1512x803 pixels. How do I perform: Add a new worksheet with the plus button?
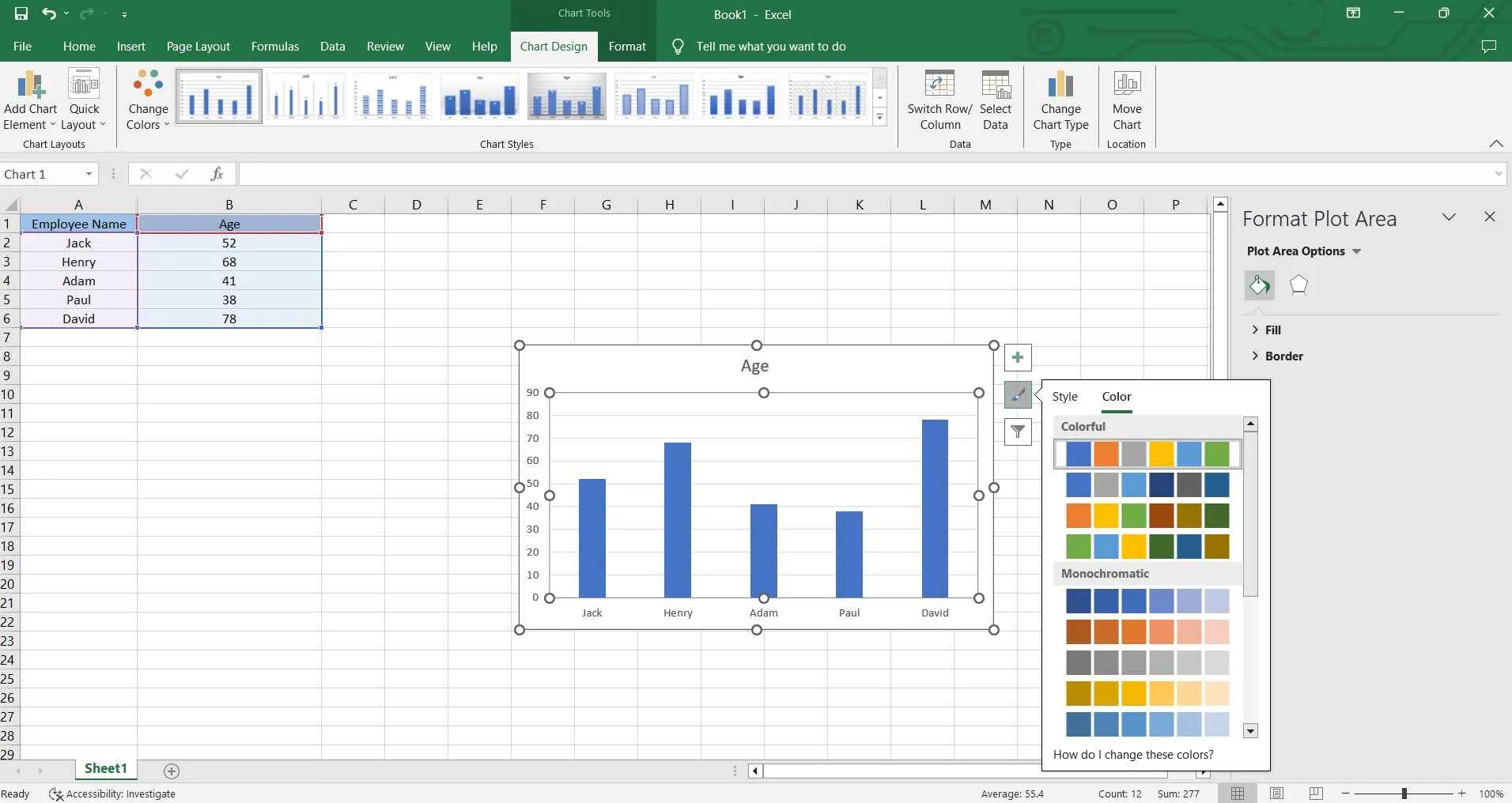point(171,771)
